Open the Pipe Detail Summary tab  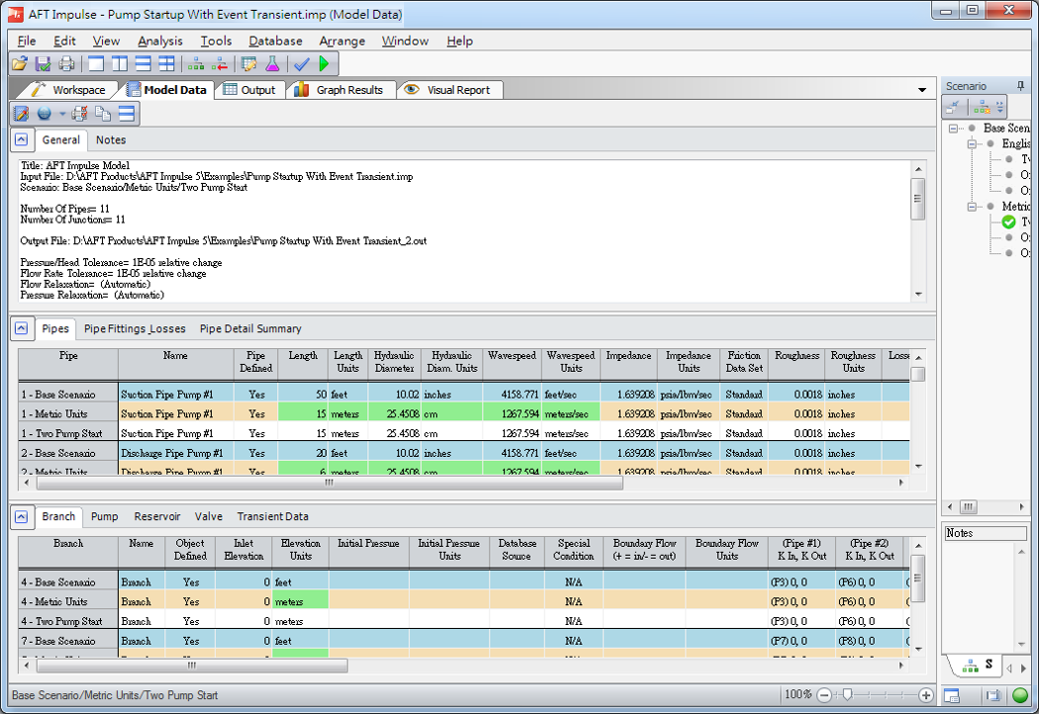click(250, 329)
